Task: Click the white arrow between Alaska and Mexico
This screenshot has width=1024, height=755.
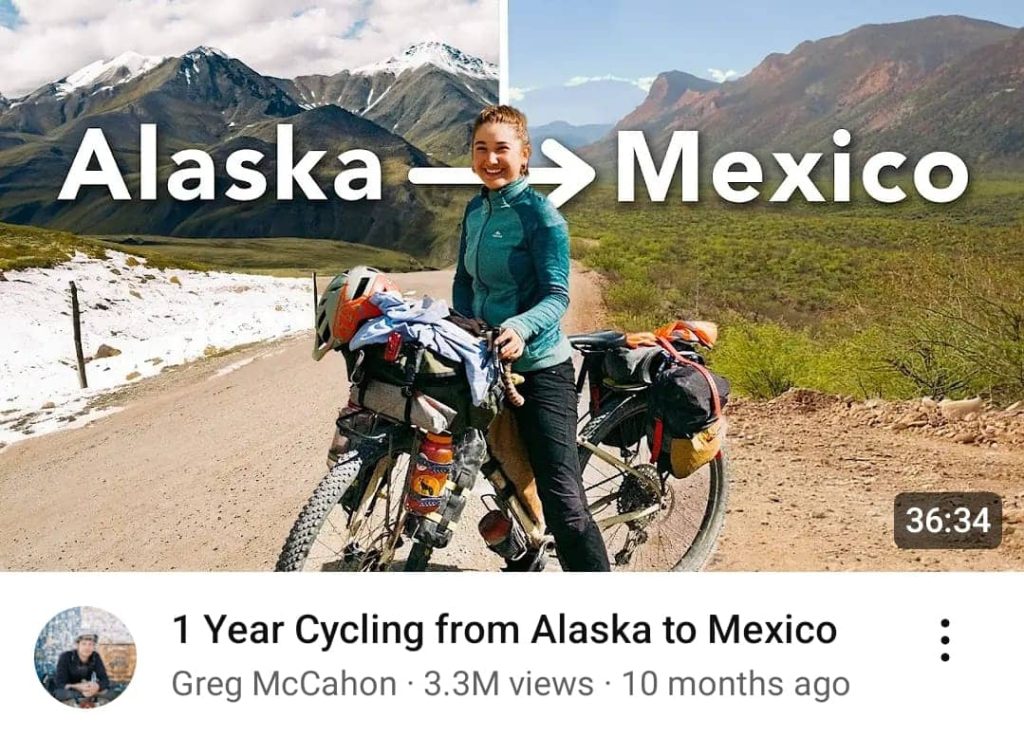Action: pyautogui.click(x=502, y=174)
